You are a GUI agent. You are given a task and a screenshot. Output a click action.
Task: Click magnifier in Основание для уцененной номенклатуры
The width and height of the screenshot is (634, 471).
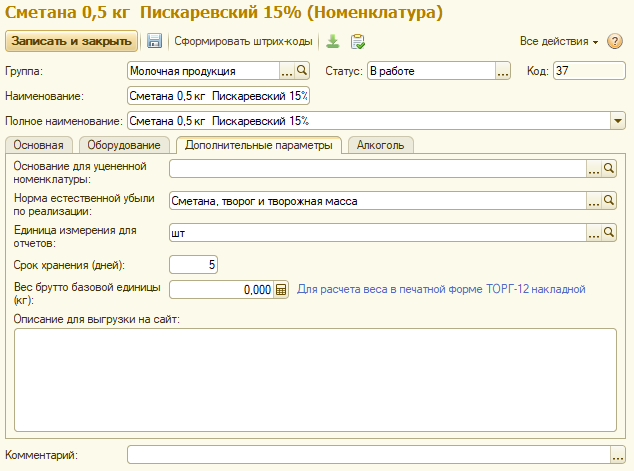[609, 169]
